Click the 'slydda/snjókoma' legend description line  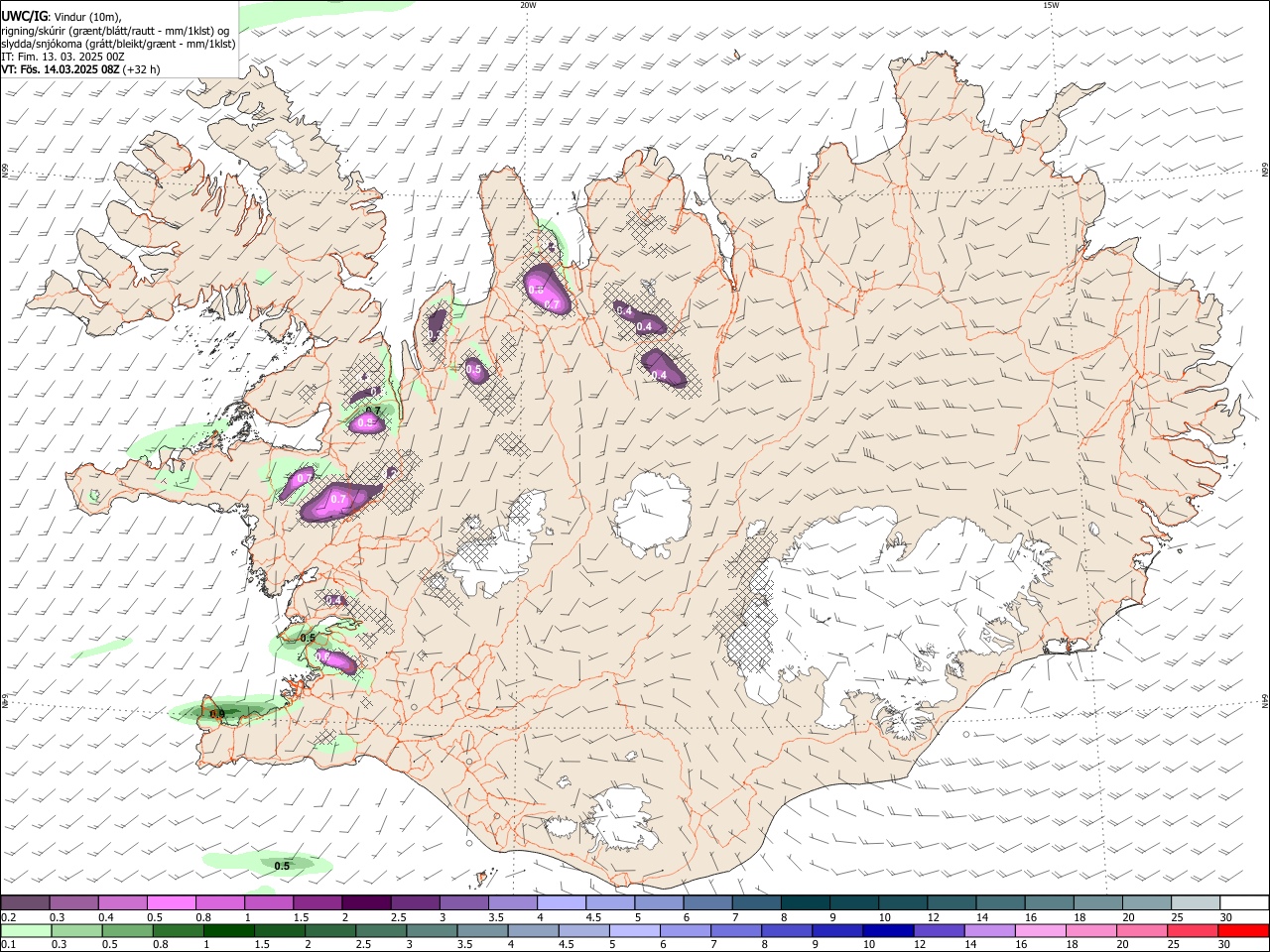tap(119, 44)
